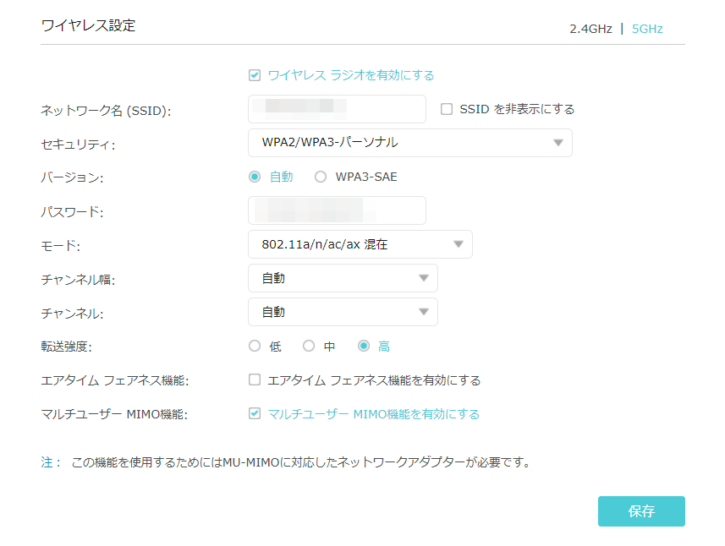Click the モード dropdown arrow icon
Screen dimensions: 725x546
point(458,245)
